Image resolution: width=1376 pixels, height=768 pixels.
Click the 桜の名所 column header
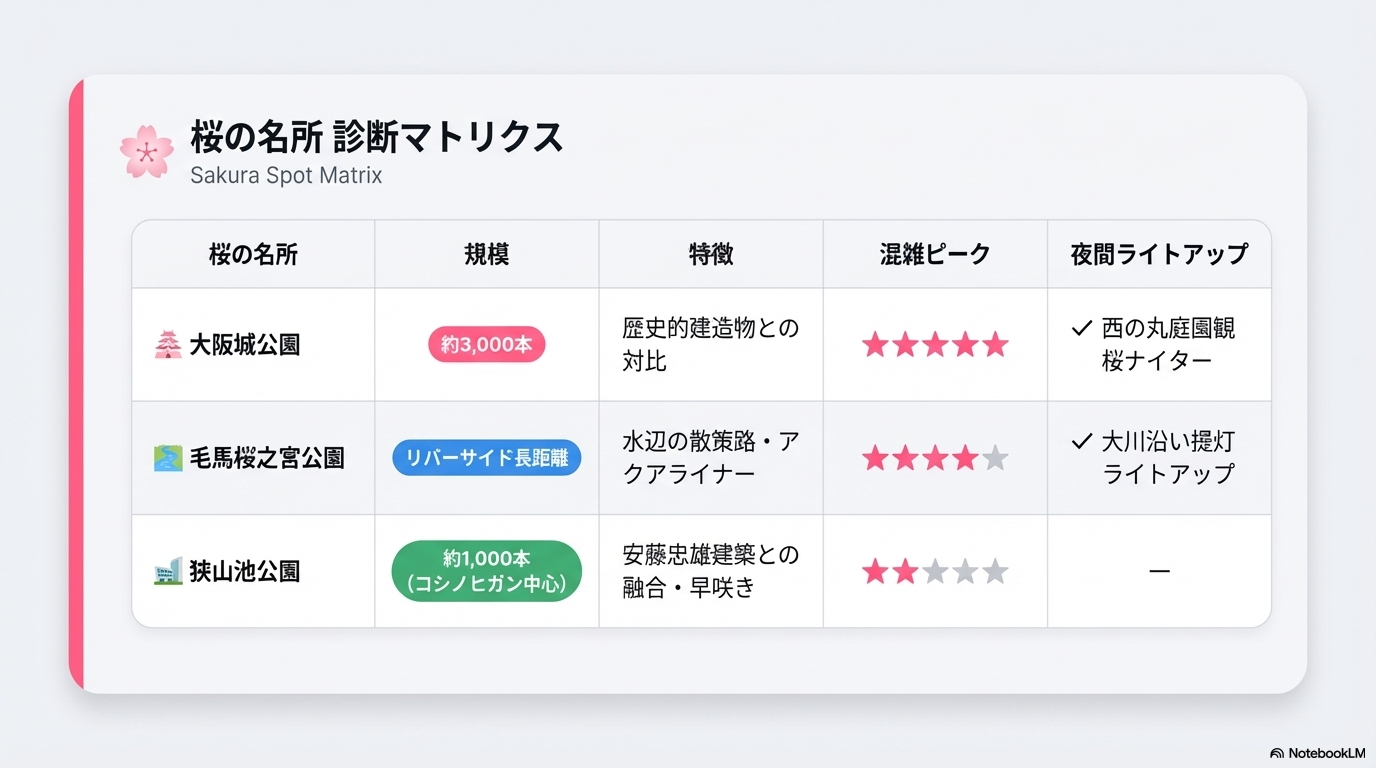pyautogui.click(x=253, y=254)
